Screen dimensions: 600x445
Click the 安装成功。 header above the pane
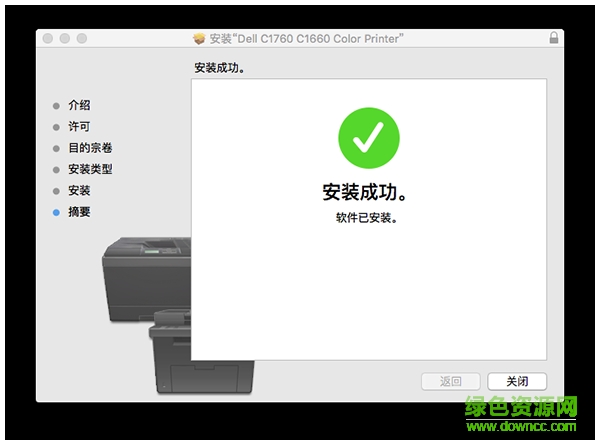coord(219,68)
